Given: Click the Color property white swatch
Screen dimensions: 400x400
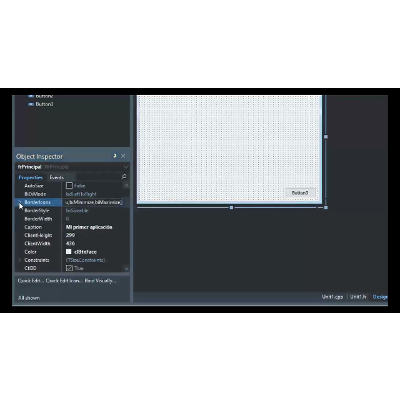Looking at the screenshot, I should (69, 252).
